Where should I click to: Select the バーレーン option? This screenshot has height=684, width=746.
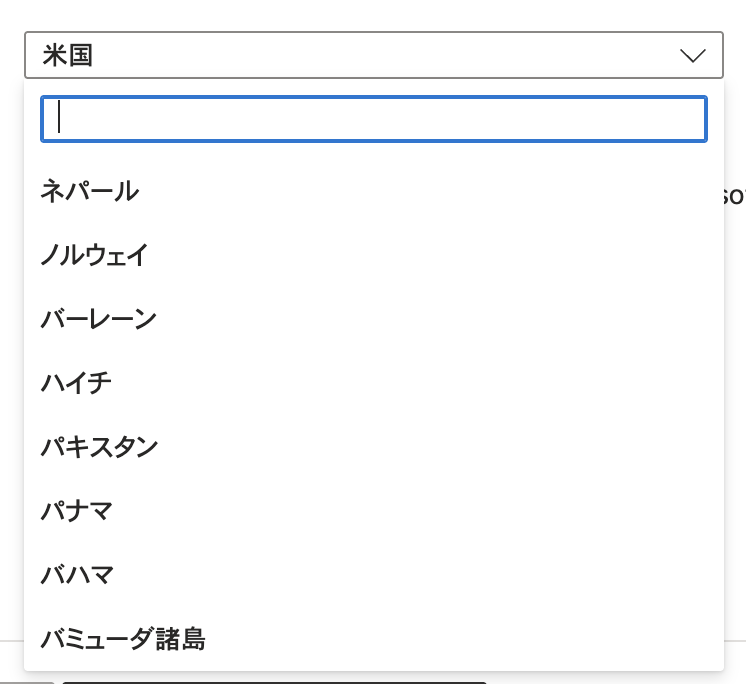click(99, 319)
